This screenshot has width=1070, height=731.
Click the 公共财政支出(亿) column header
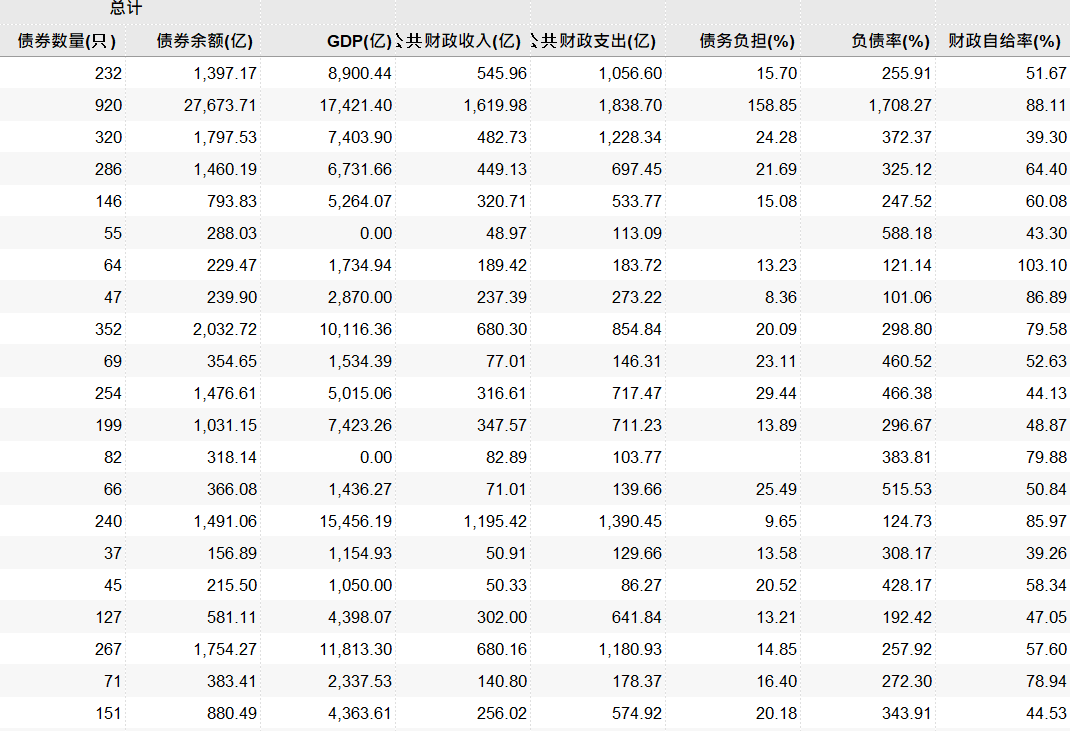[598, 41]
